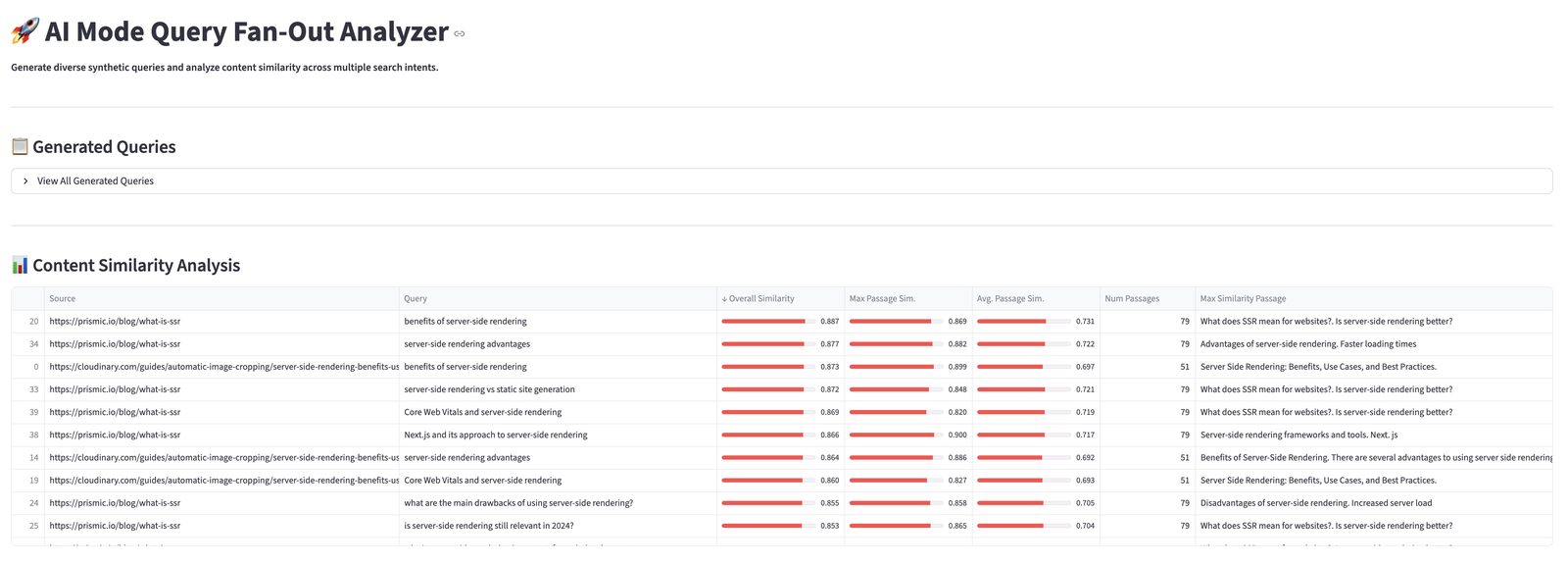
Task: Select the prismic.io source in row 34
Action: click(115, 344)
